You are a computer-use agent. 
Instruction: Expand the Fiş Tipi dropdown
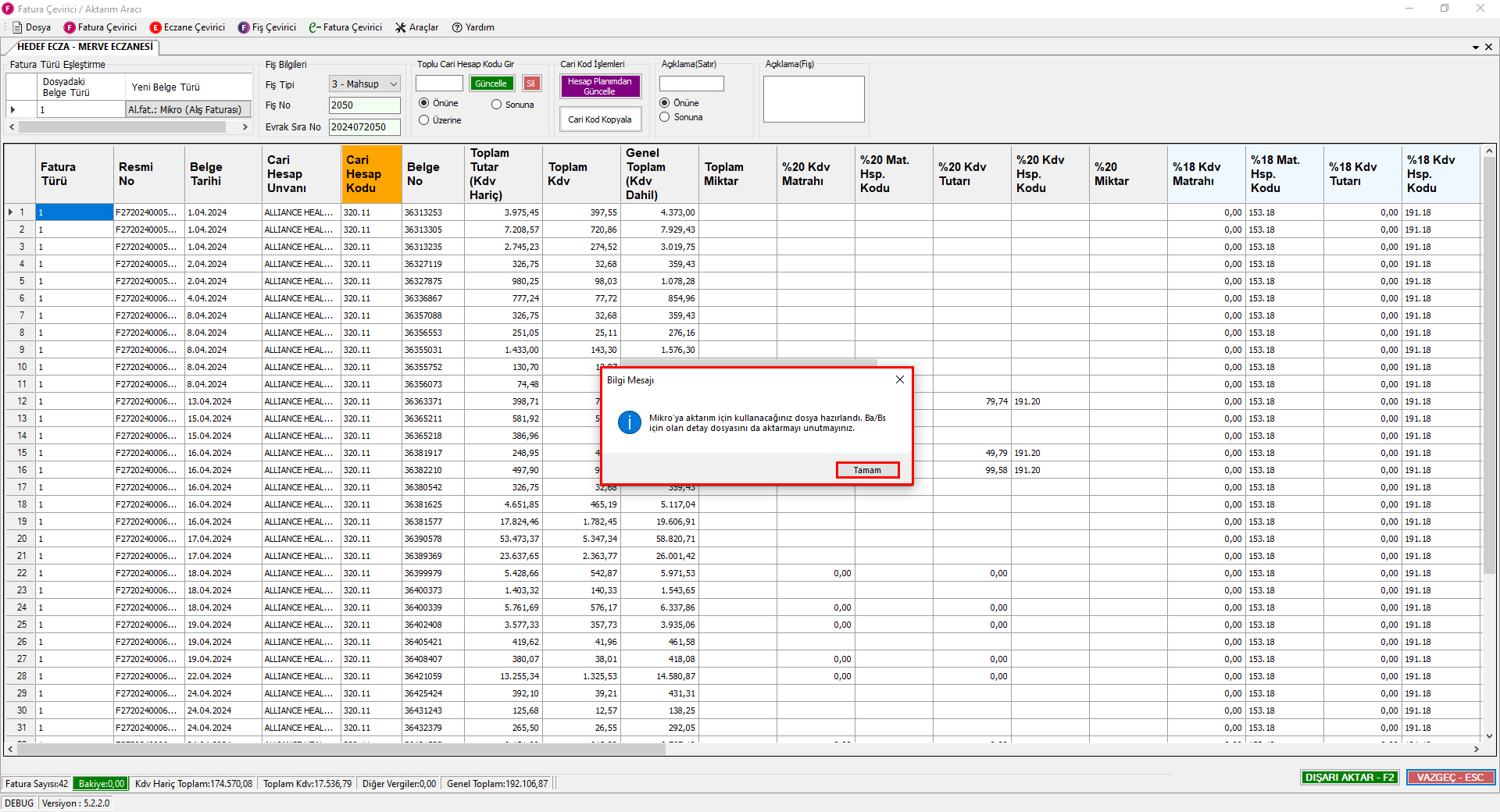(x=393, y=84)
